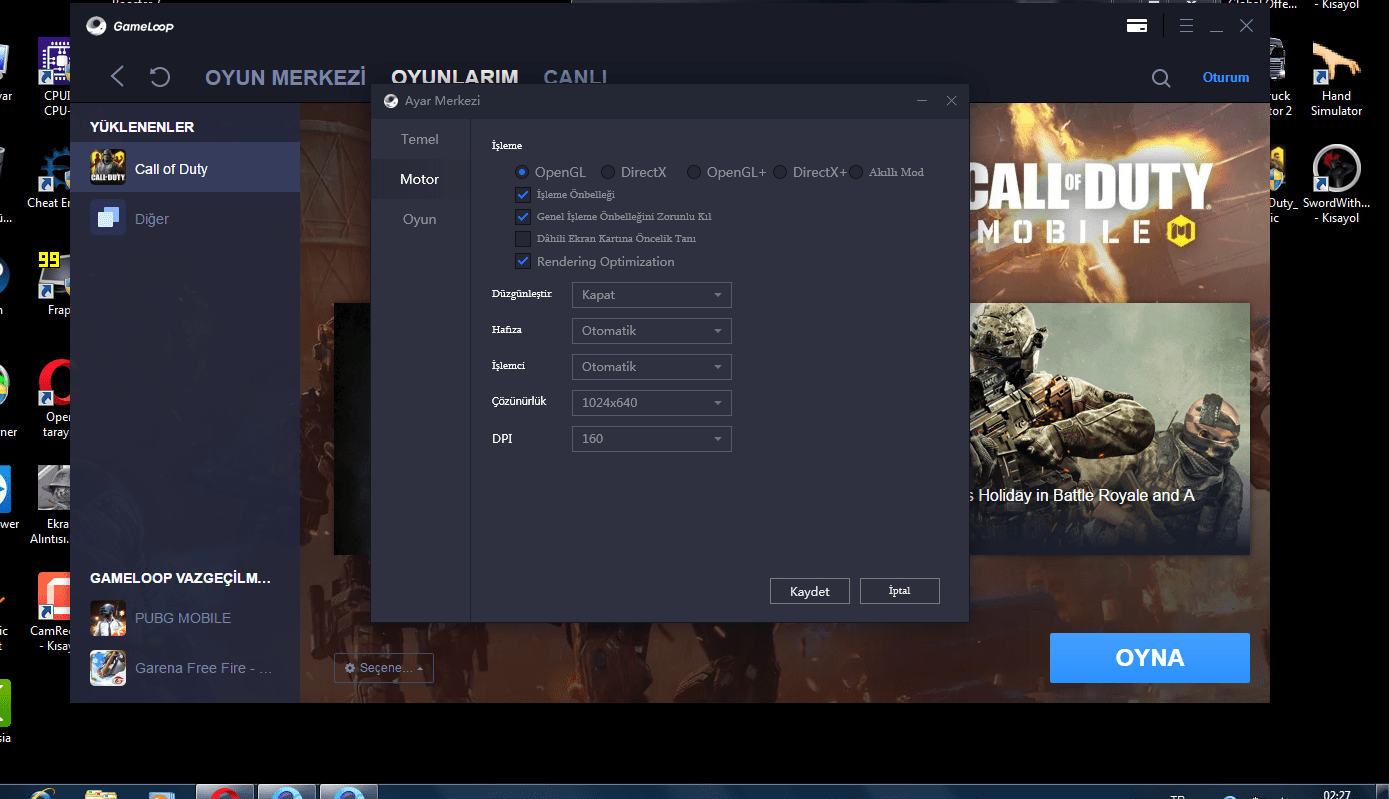Open the CANLI tab
The width and height of the screenshot is (1389, 799).
tap(575, 77)
